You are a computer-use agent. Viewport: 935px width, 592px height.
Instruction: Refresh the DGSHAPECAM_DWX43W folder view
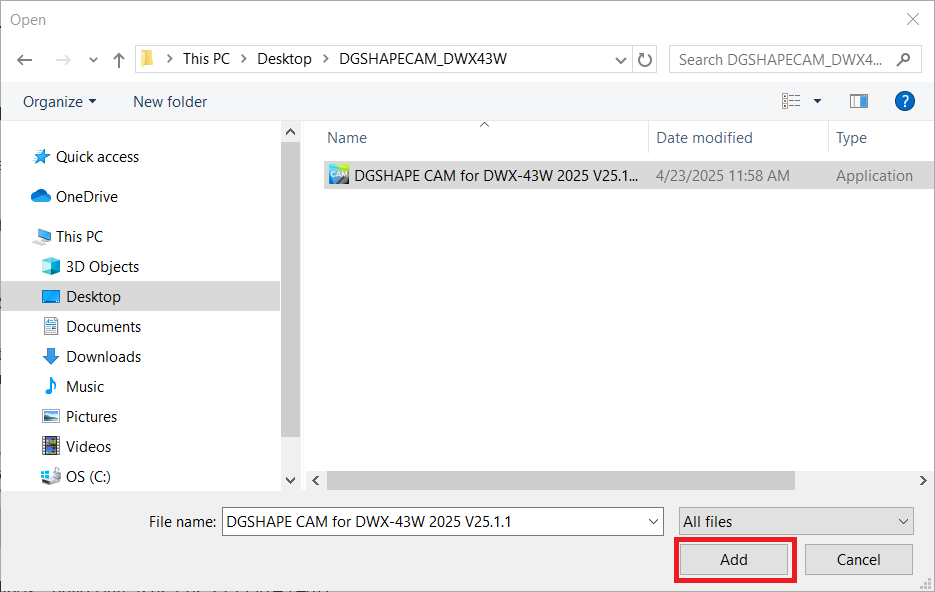(x=645, y=60)
